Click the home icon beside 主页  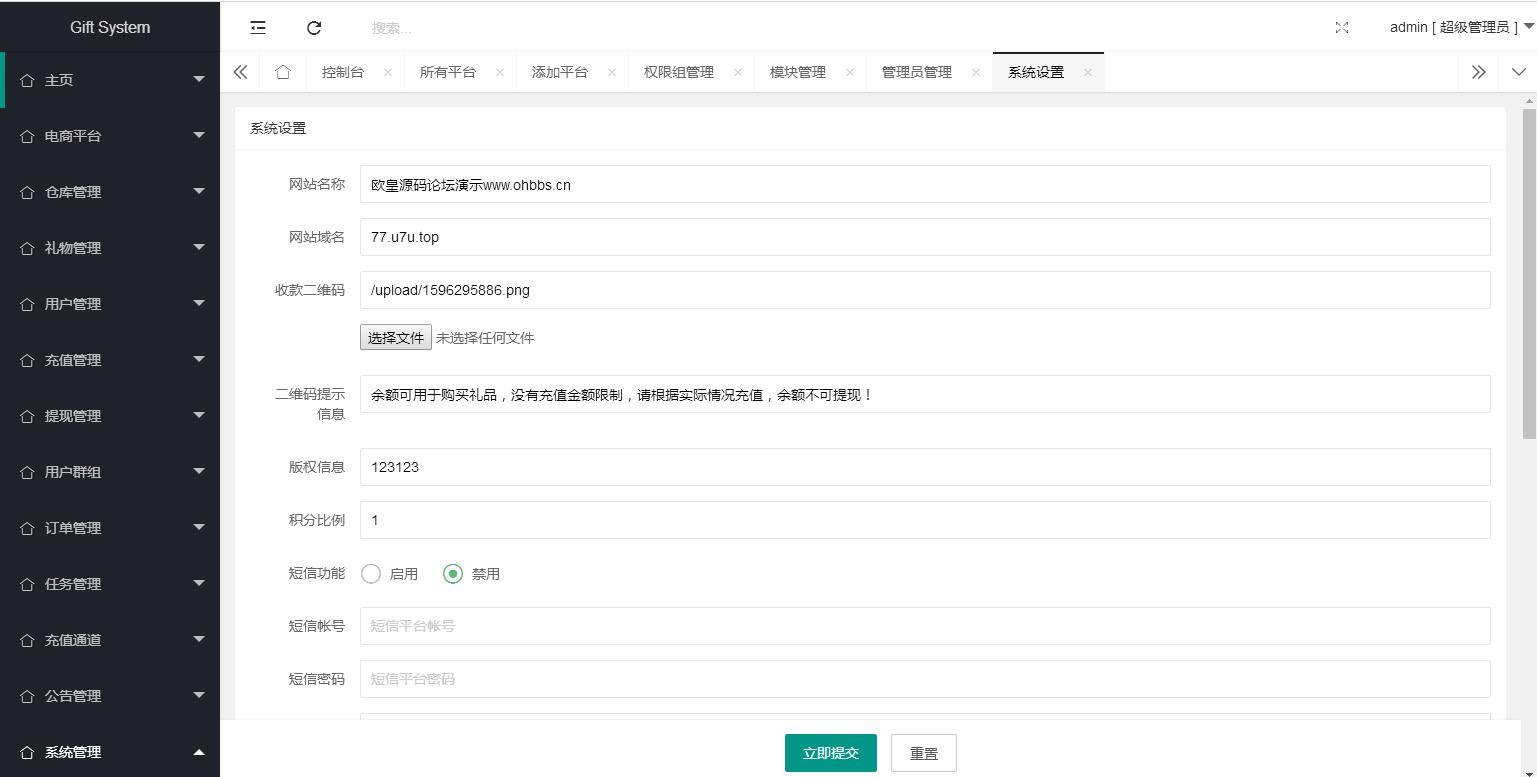(x=27, y=79)
